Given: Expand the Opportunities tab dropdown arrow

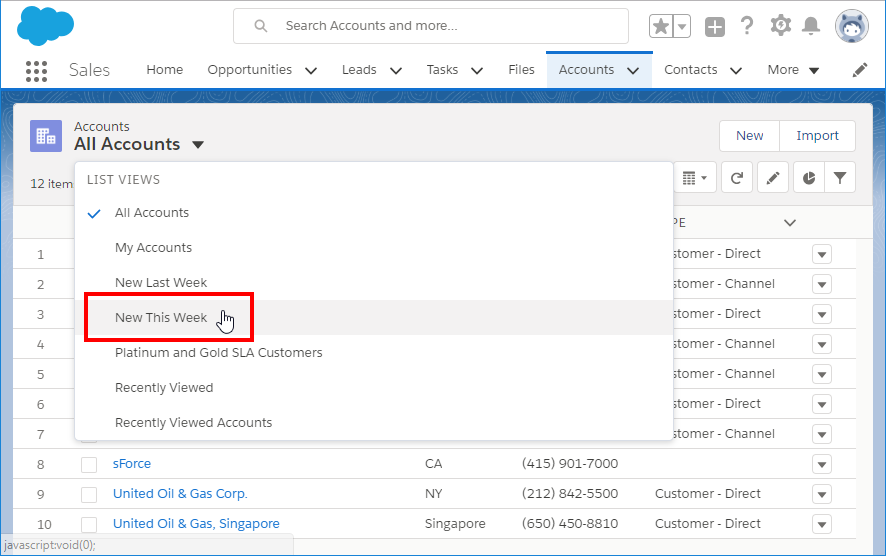Looking at the screenshot, I should coord(310,70).
